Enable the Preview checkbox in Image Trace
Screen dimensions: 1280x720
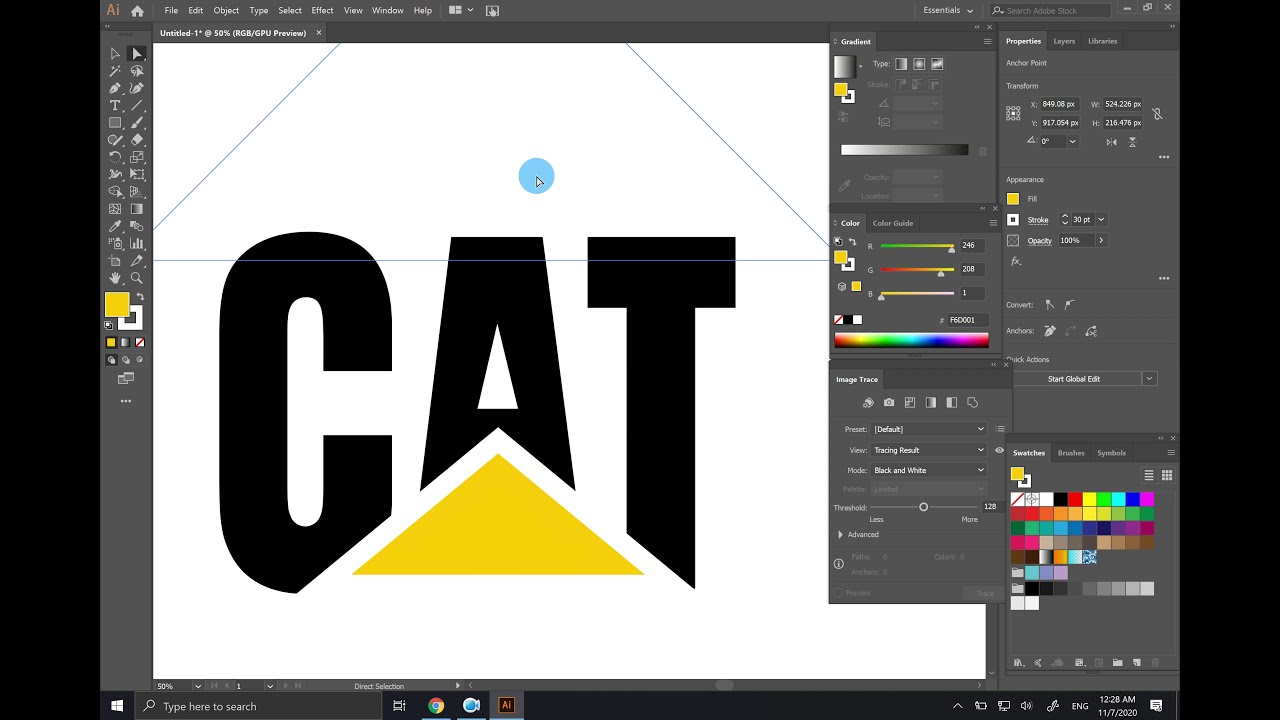pyautogui.click(x=839, y=593)
